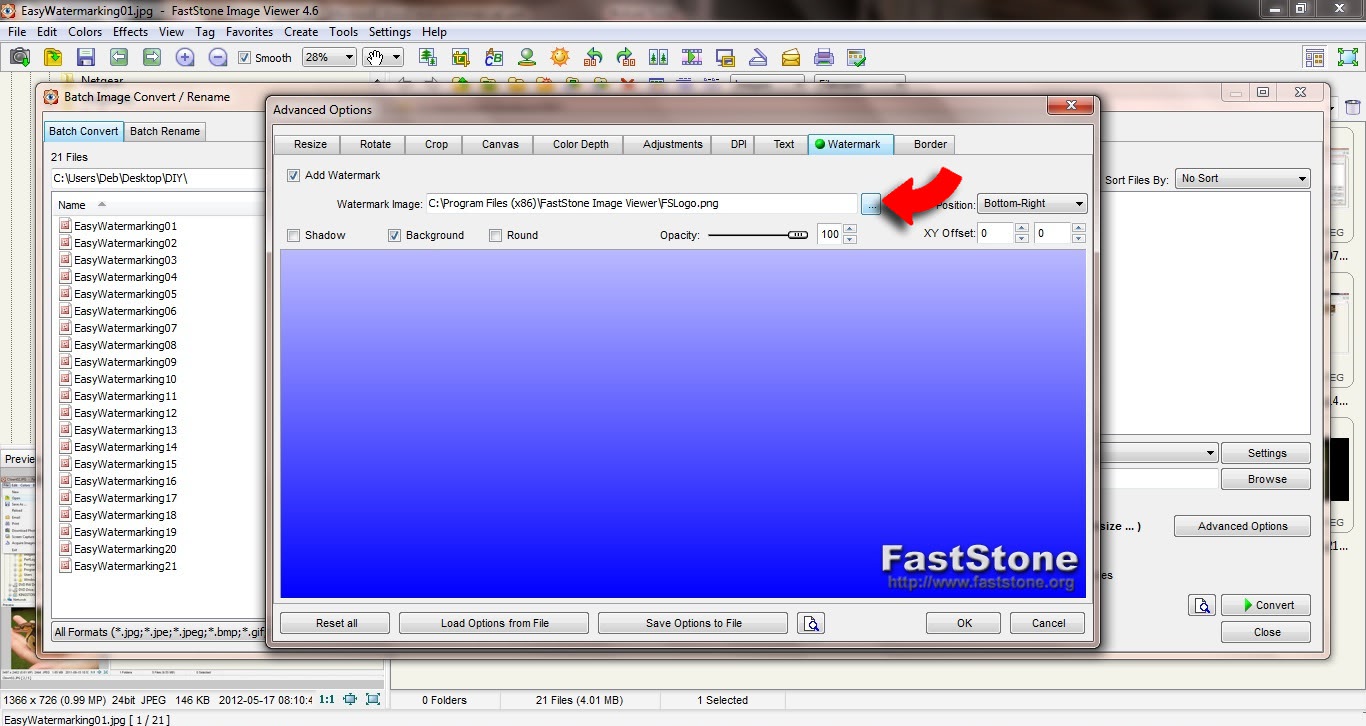Click the Watermark Image path field

tap(641, 203)
